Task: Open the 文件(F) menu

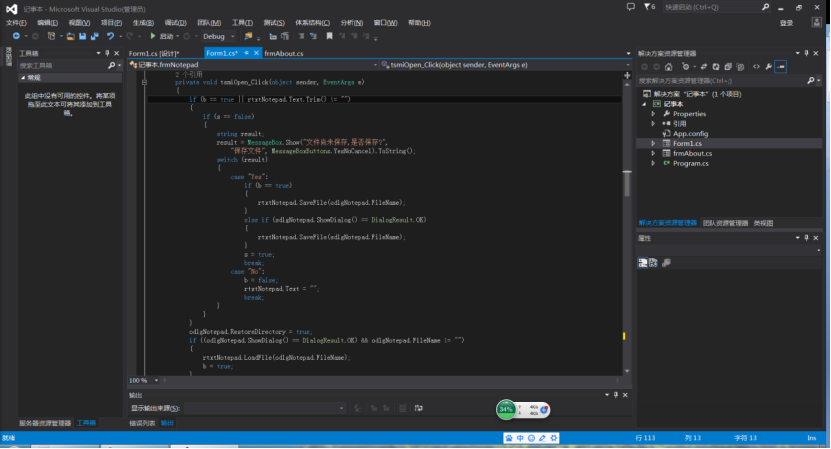Action: tap(16, 22)
